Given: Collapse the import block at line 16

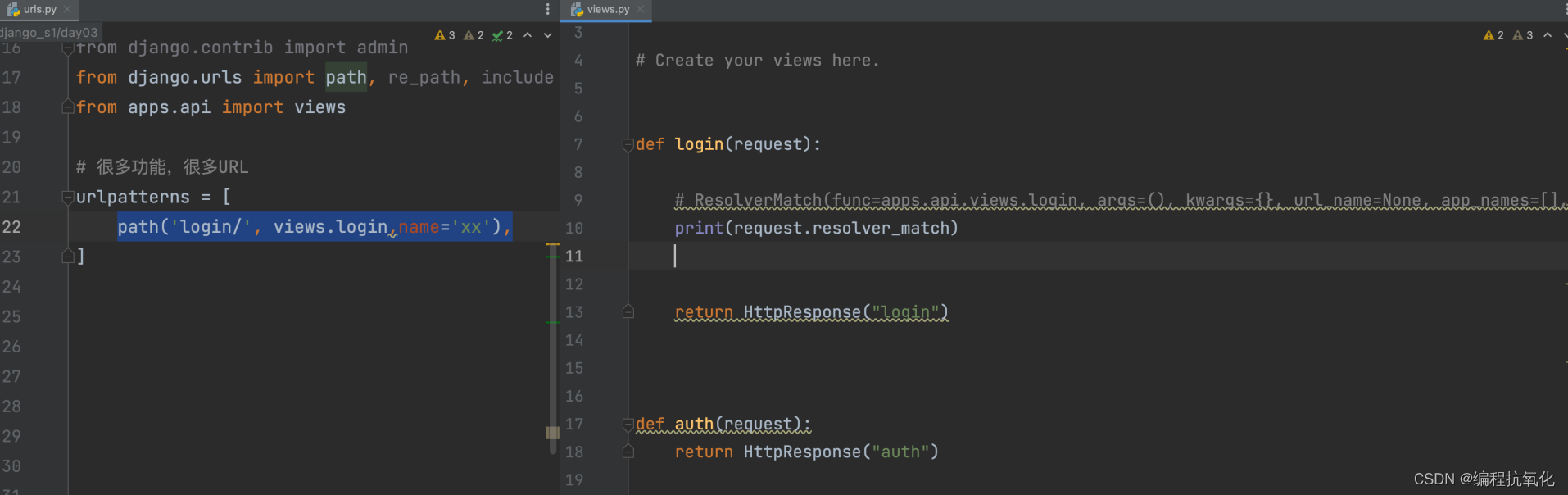Looking at the screenshot, I should (x=68, y=49).
